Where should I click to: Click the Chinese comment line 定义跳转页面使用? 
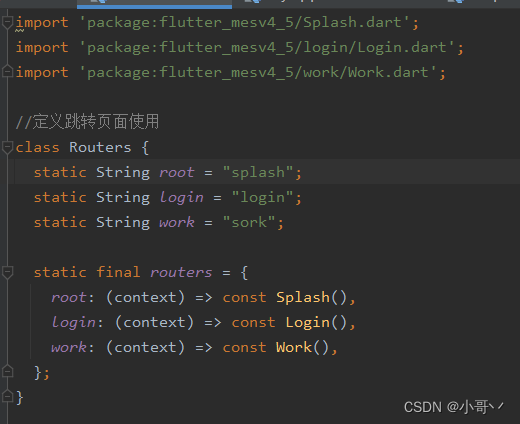[87, 122]
